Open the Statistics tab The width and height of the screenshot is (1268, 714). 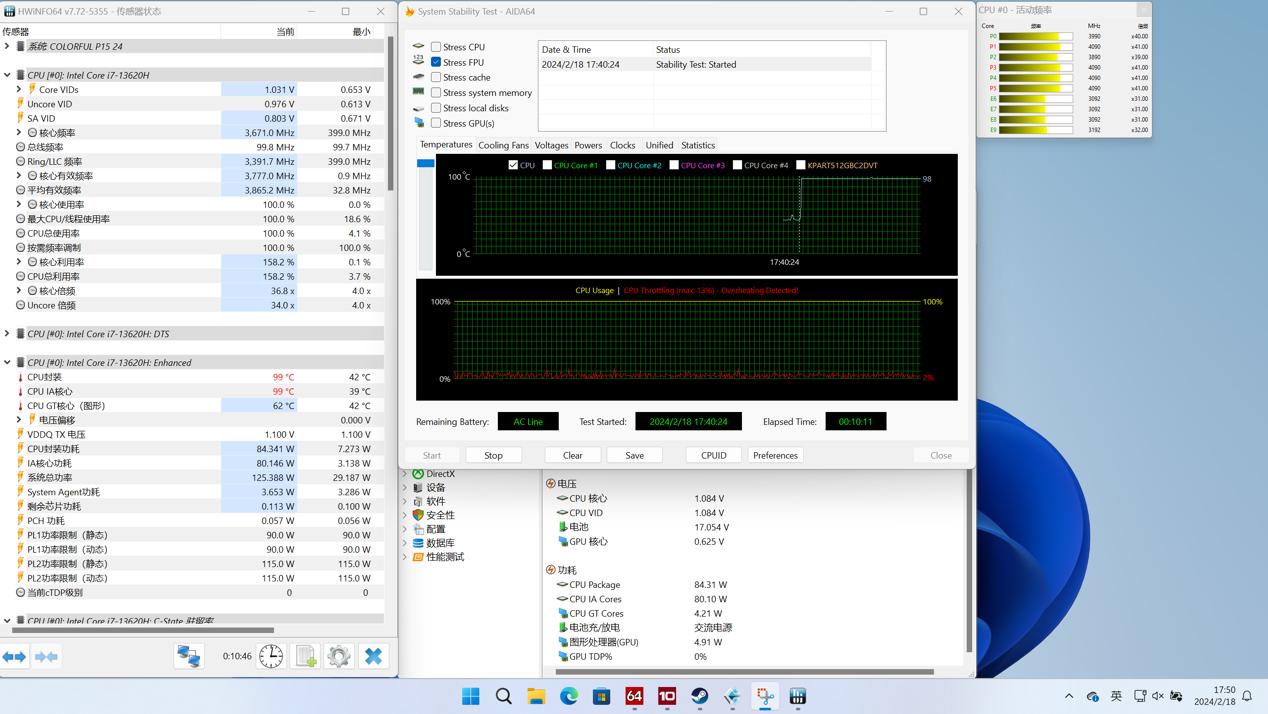697,145
